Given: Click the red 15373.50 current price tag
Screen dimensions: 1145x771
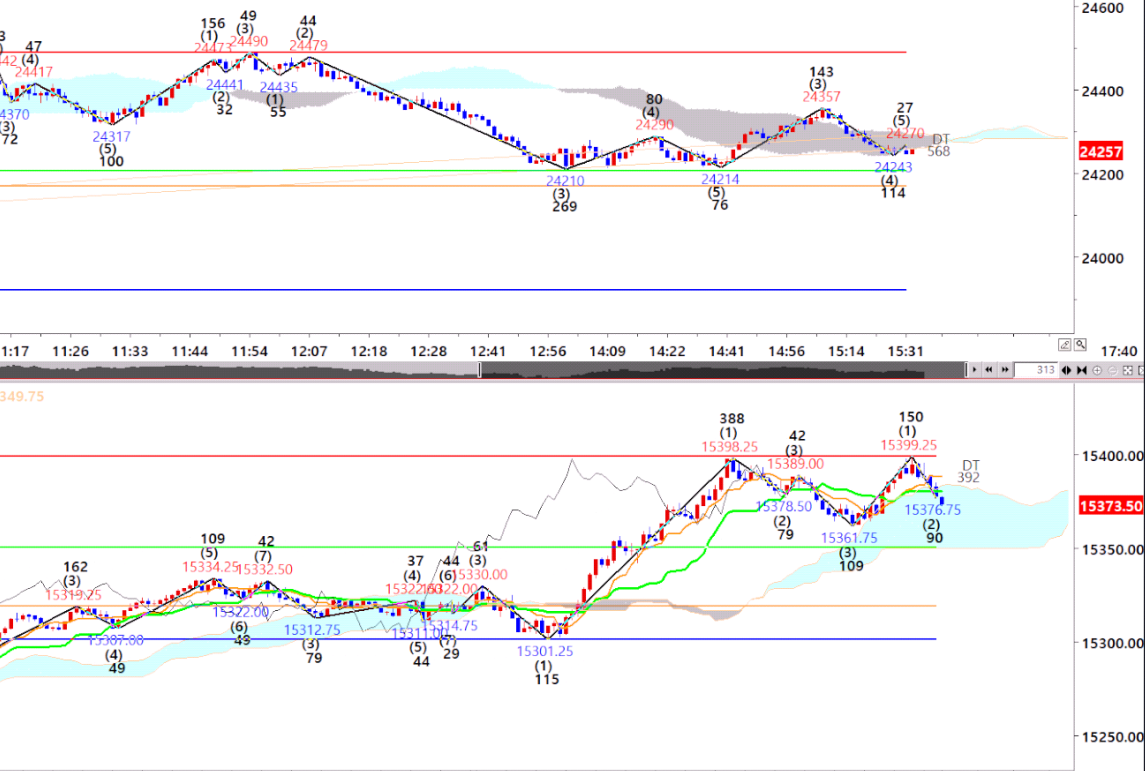Looking at the screenshot, I should tap(1110, 507).
